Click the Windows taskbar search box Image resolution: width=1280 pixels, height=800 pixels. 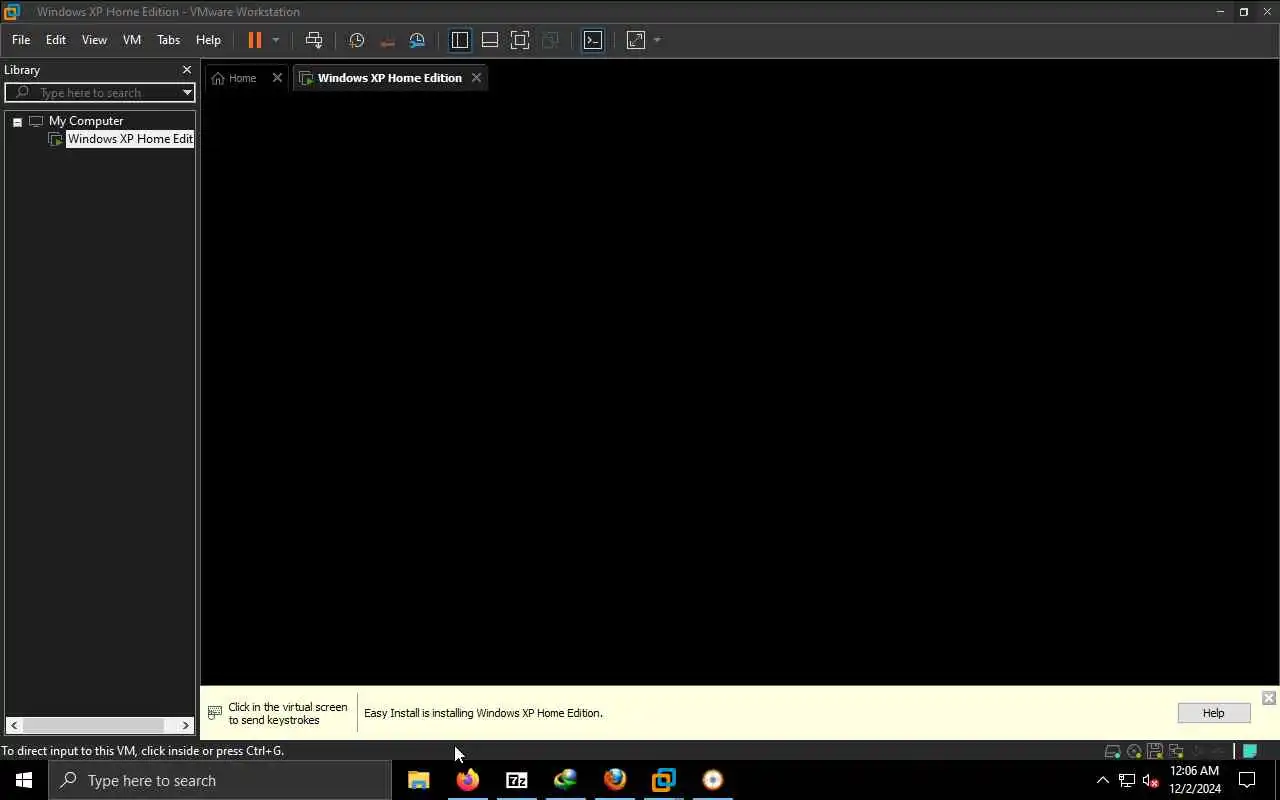[220, 780]
